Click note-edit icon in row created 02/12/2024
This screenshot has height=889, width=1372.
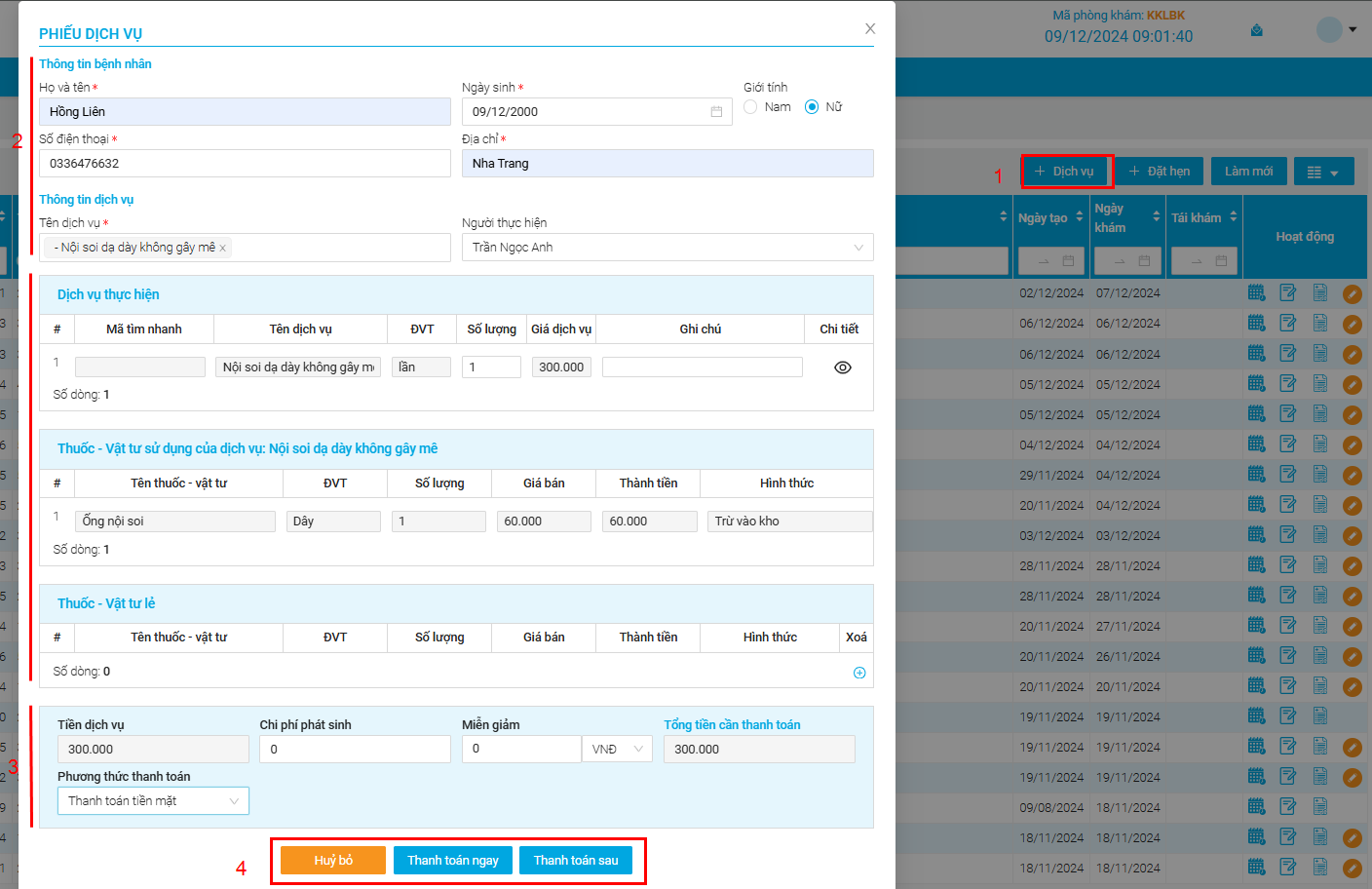tap(1288, 292)
